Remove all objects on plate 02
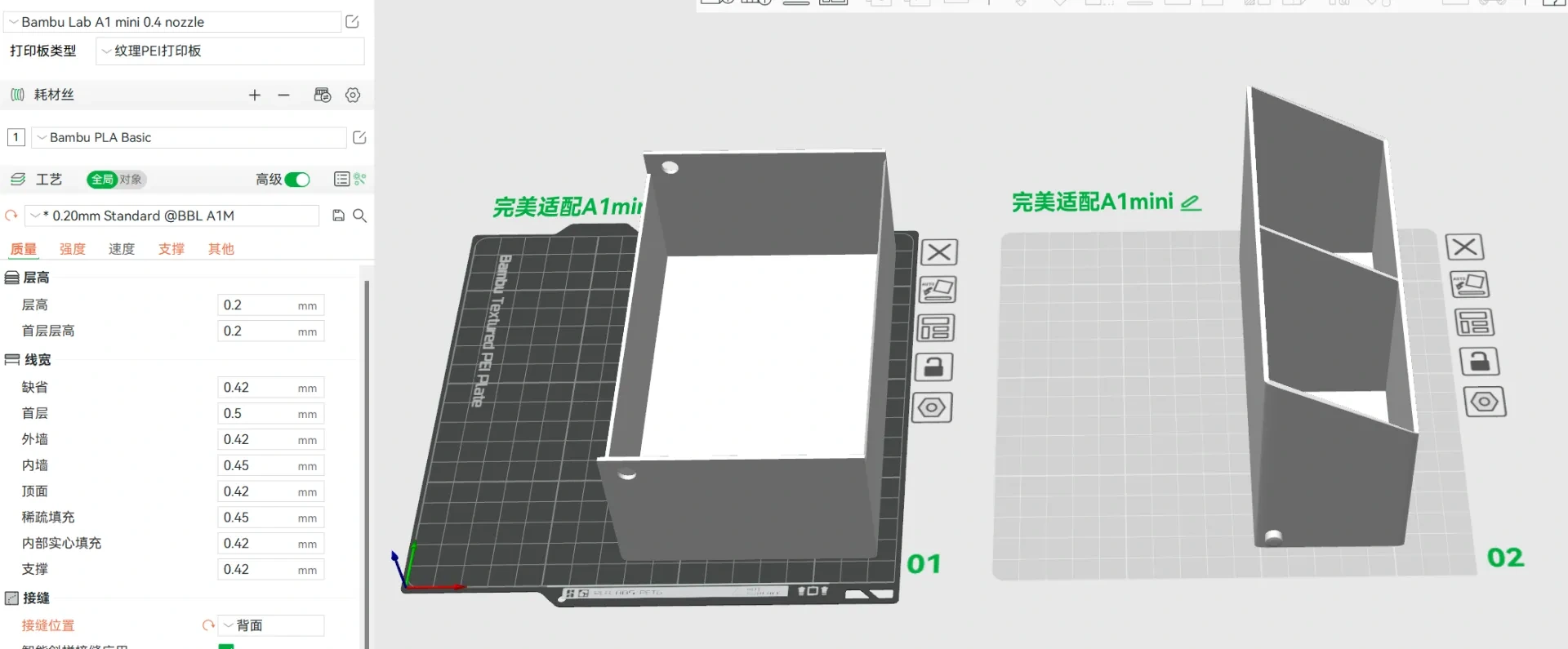 (1465, 247)
